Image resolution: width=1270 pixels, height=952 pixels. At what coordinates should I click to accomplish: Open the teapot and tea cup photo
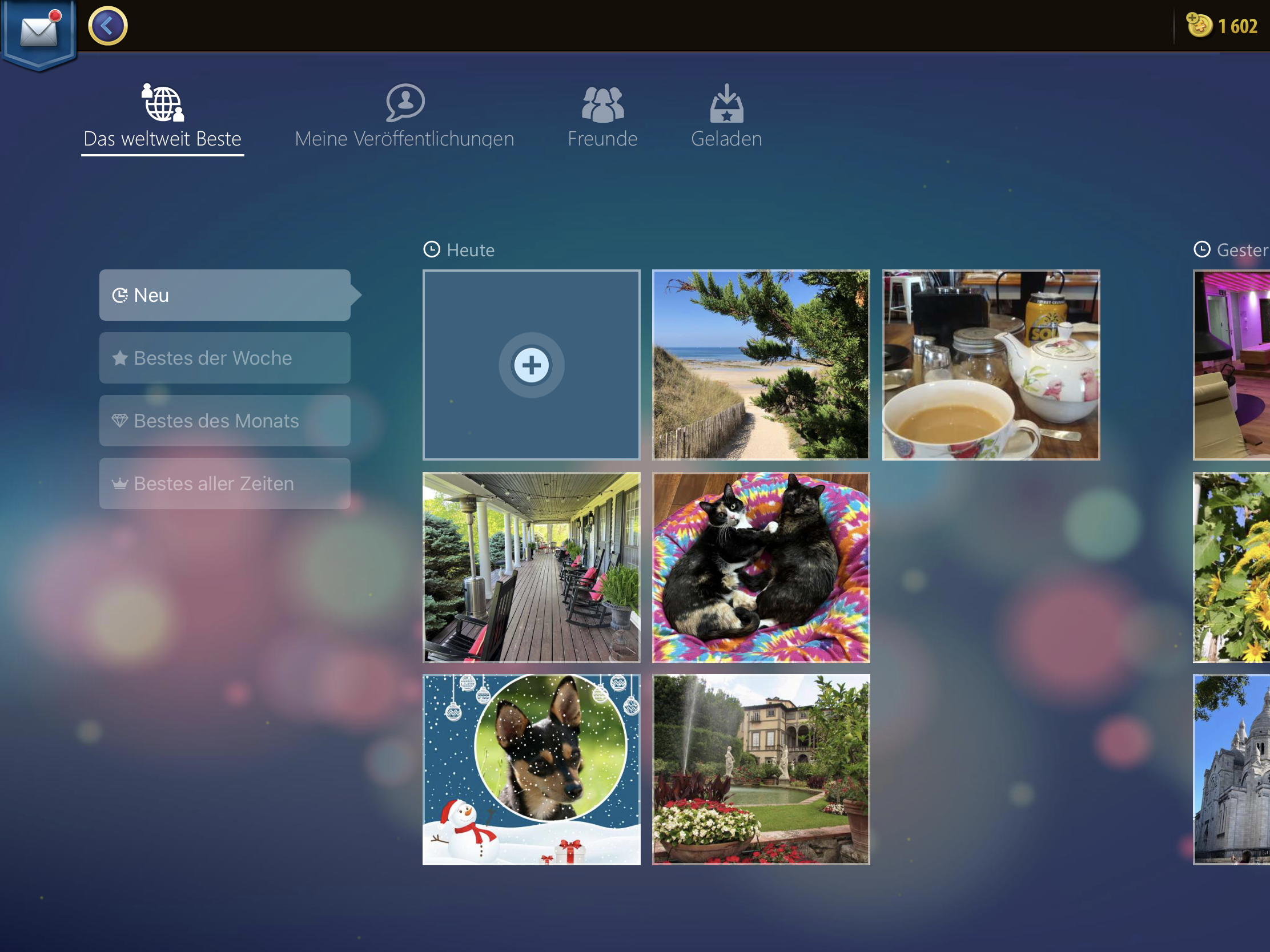coord(991,365)
